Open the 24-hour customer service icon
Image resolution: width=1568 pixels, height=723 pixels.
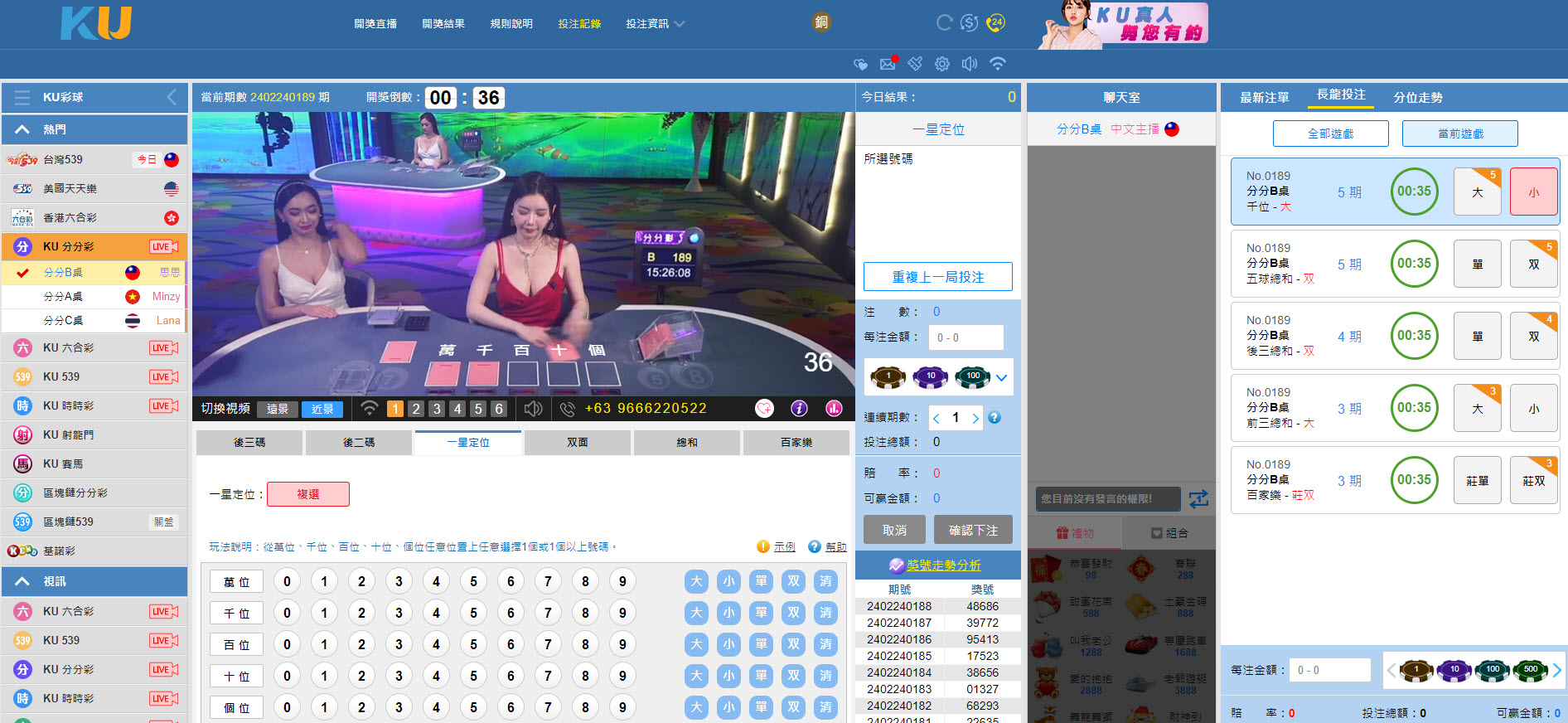click(996, 23)
